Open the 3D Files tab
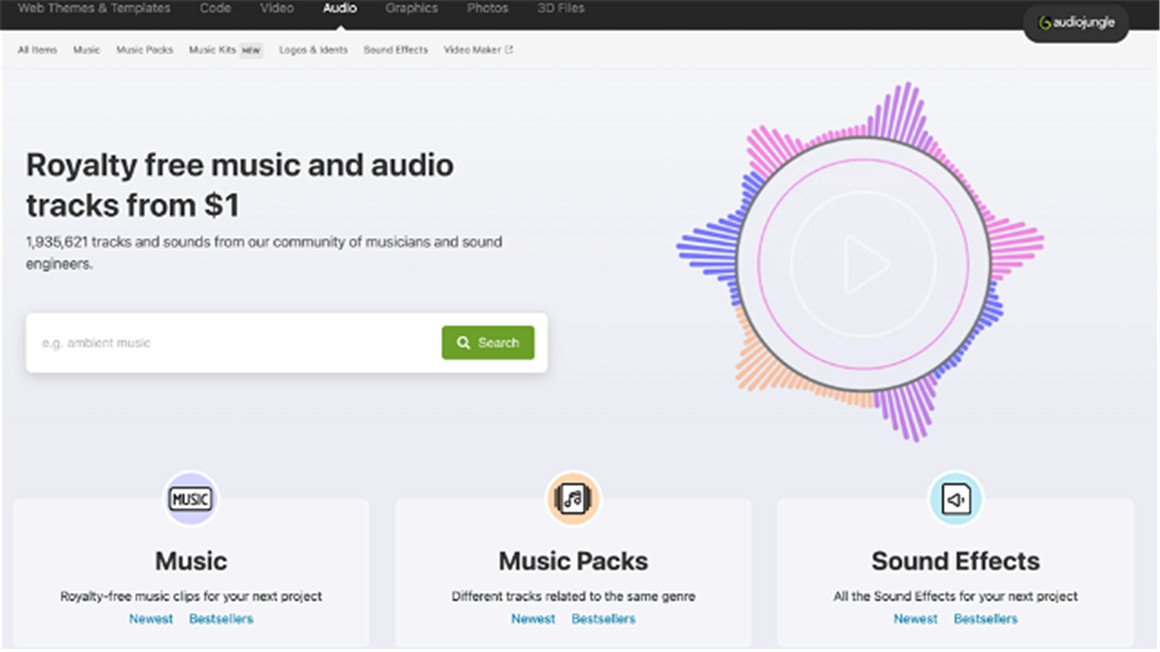The image size is (1160, 652). (560, 8)
